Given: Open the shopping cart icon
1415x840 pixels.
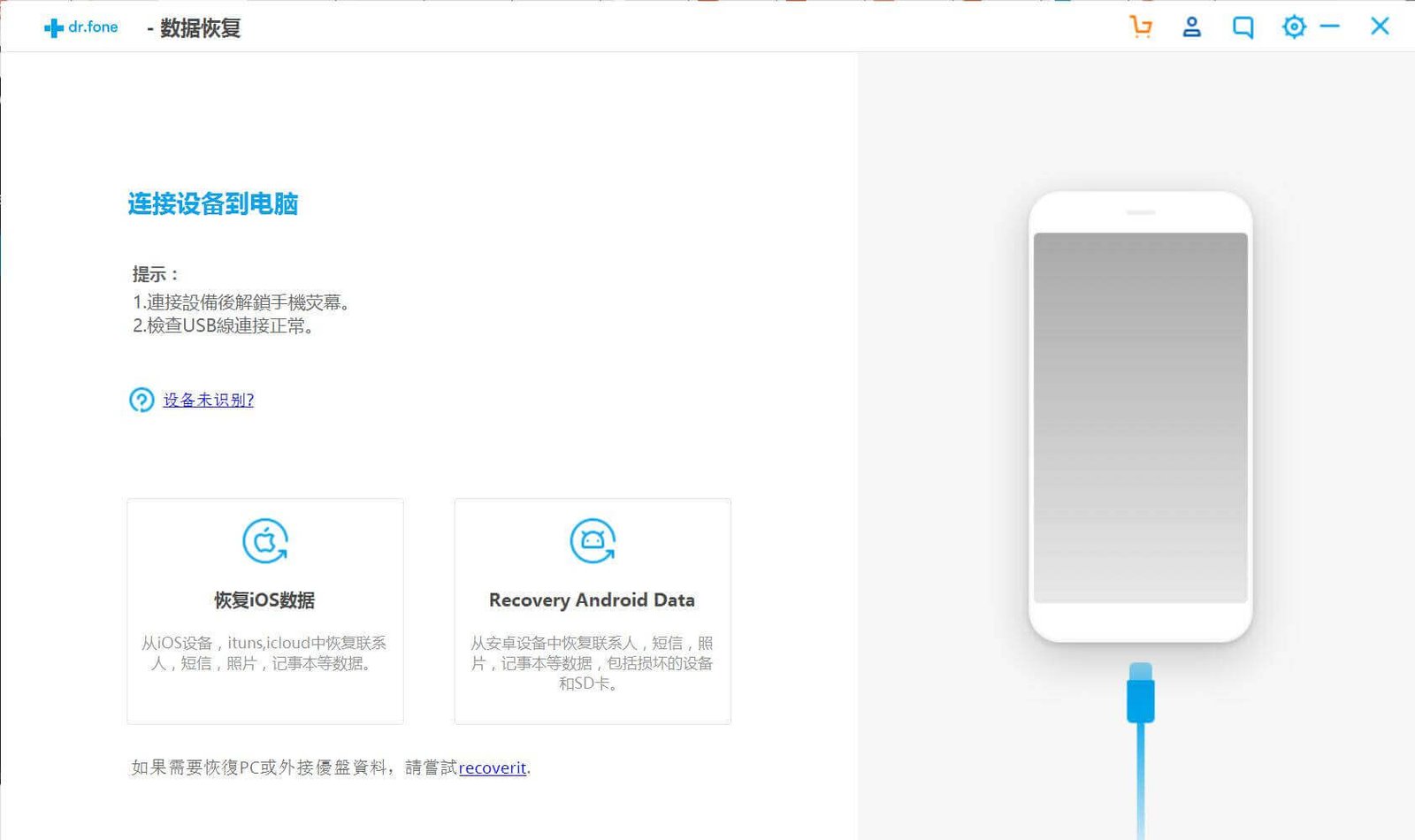Looking at the screenshot, I should pos(1141,27).
